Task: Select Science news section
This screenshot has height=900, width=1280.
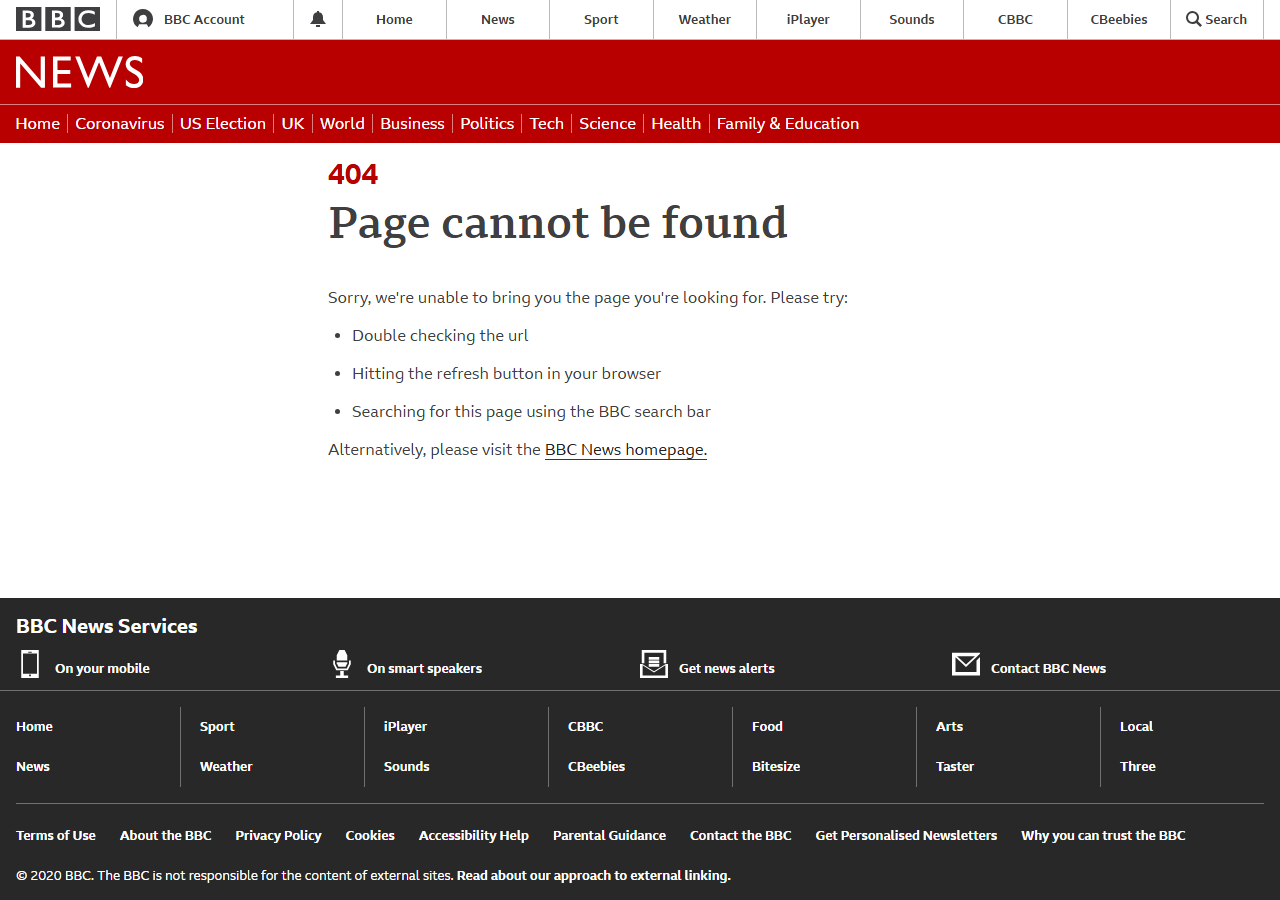Action: click(x=608, y=123)
